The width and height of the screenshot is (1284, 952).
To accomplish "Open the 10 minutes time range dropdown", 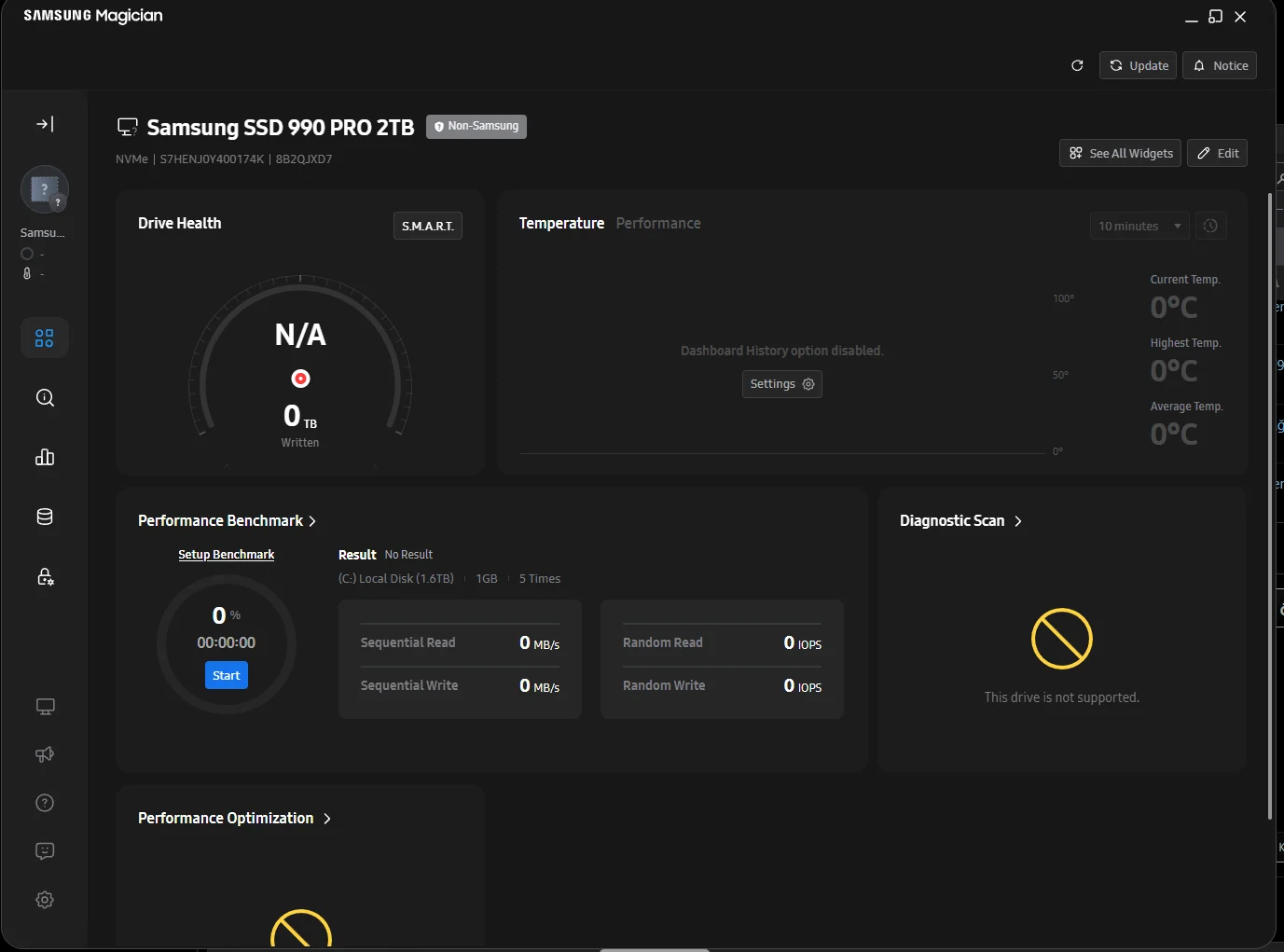I will tap(1139, 227).
